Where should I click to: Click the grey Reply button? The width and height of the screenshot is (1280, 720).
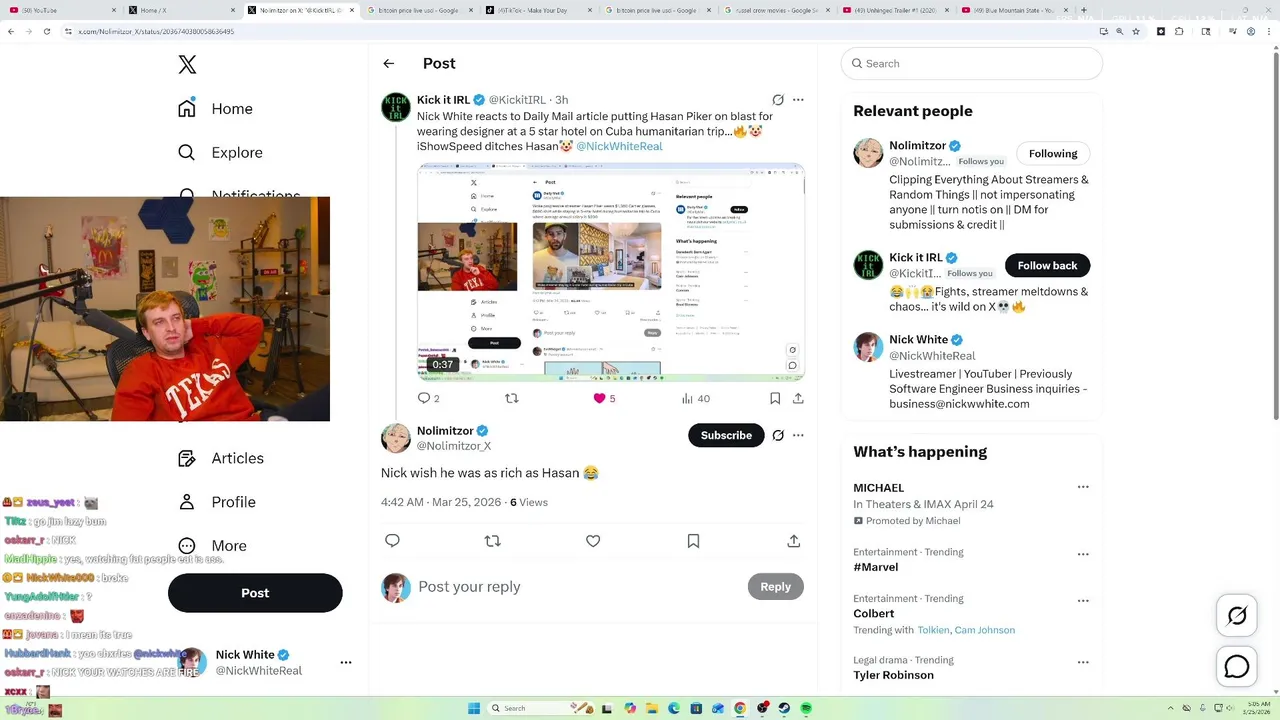coord(775,587)
